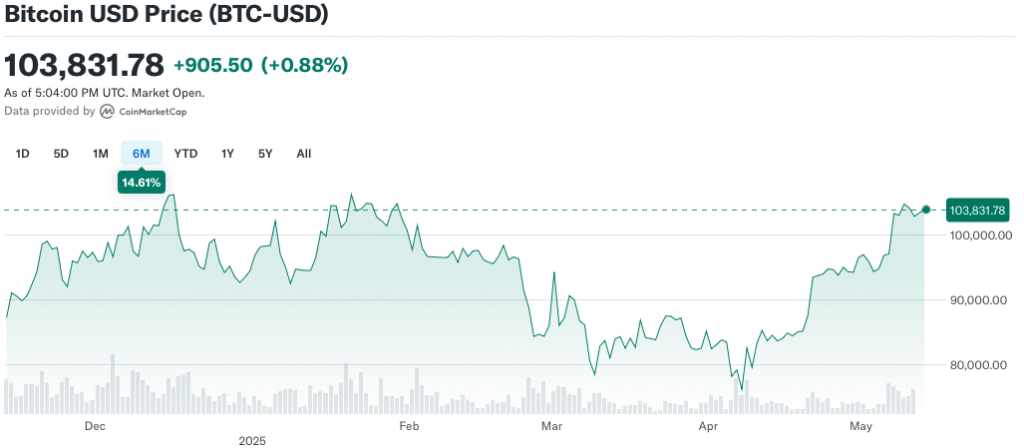Click the highlighted 6M range tab
Image resolution: width=1024 pixels, height=448 pixels.
click(141, 153)
